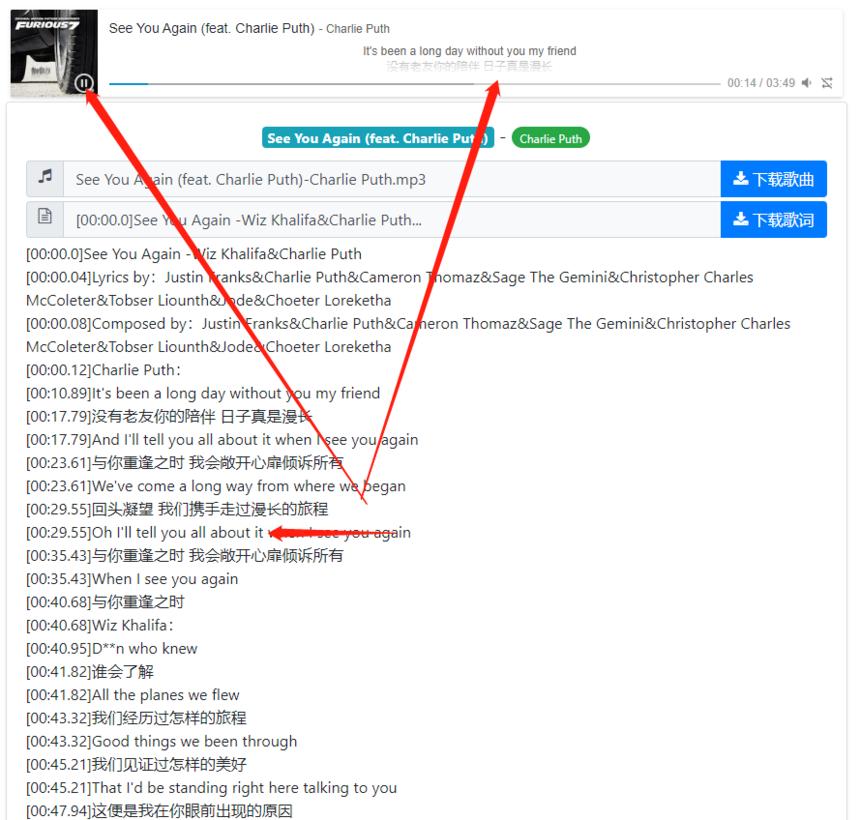Click [00:17.79]没有老友你的陪伴 line
Viewport: 860px width, 820px height.
click(x=169, y=416)
